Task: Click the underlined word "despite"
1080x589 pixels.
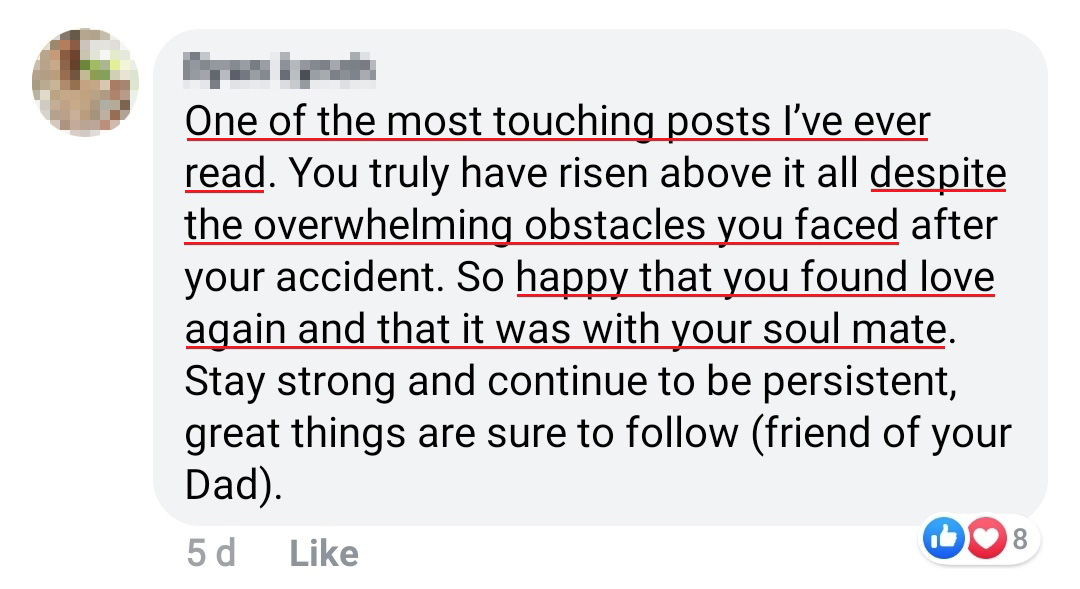Action: (x=937, y=174)
